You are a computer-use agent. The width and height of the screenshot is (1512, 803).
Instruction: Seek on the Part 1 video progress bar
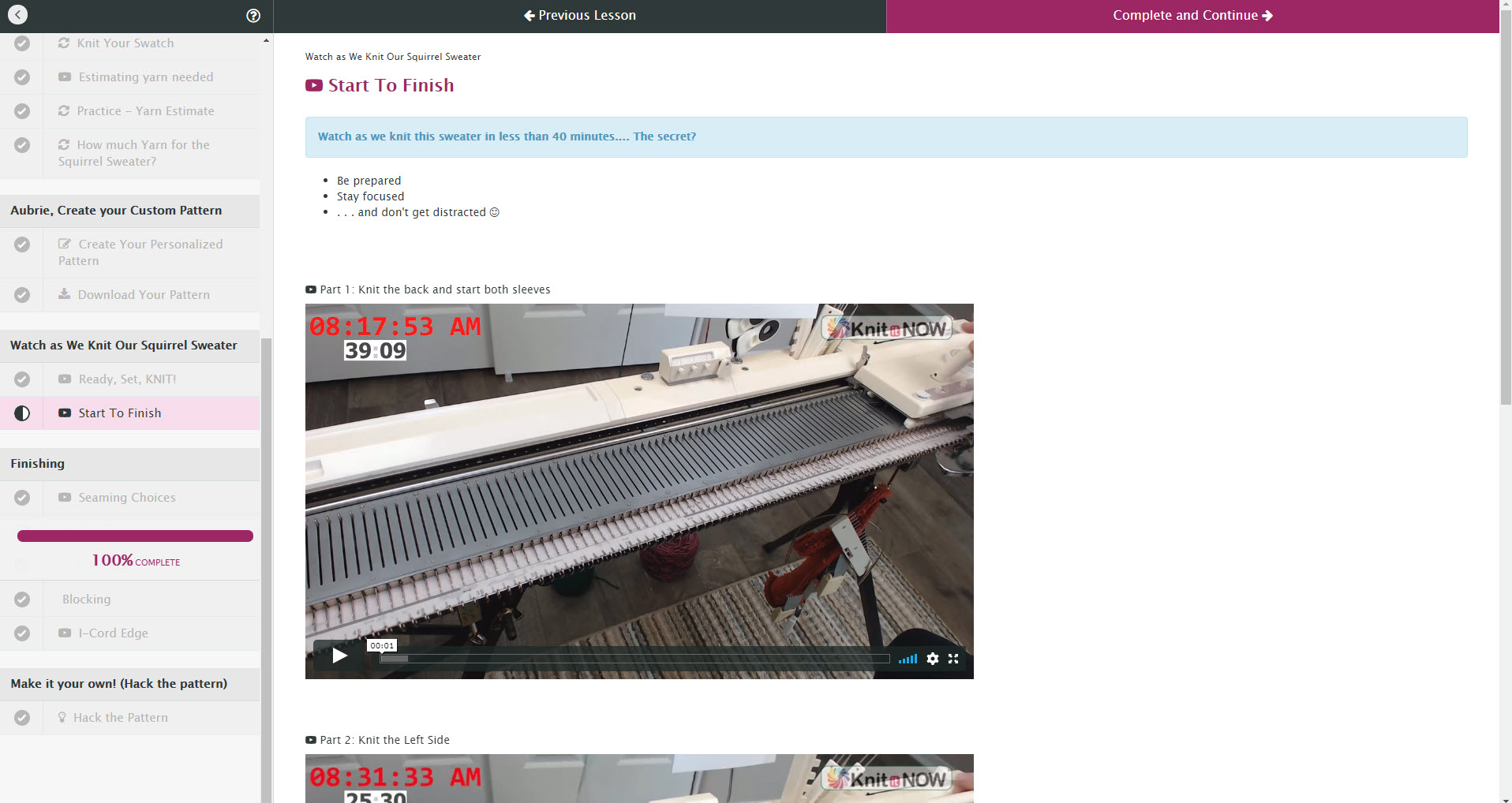point(634,659)
